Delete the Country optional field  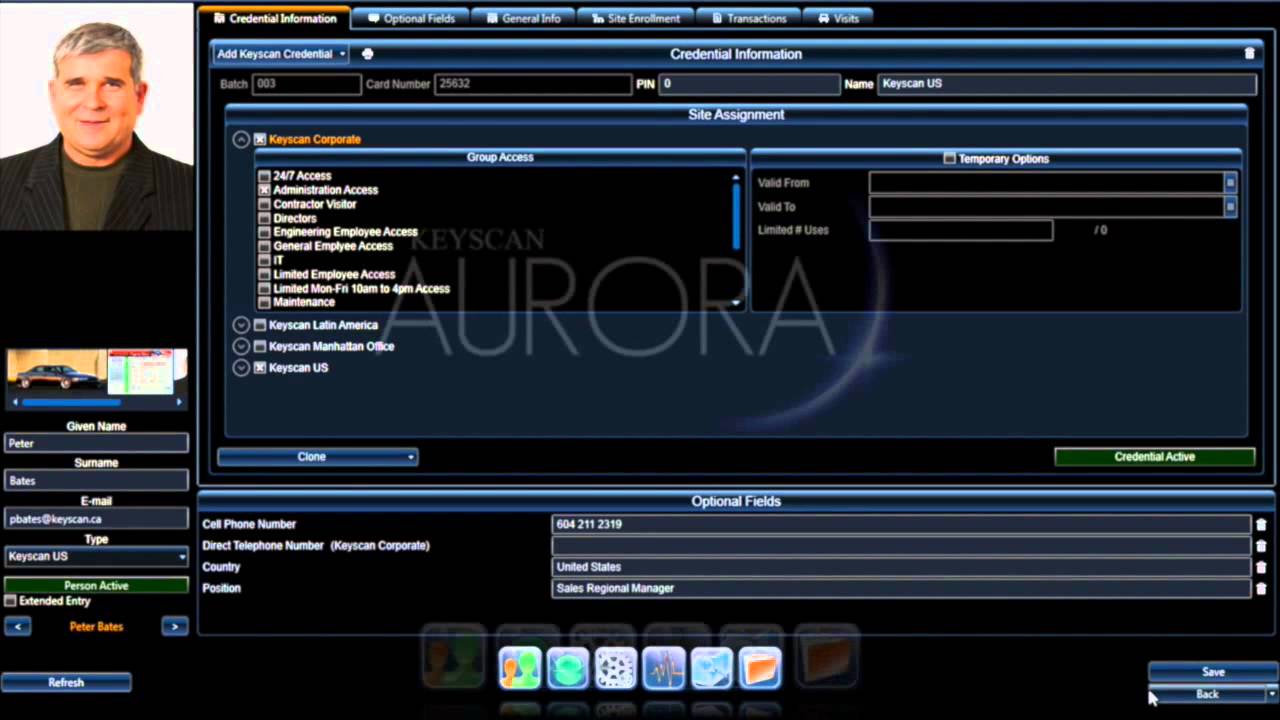point(1261,567)
